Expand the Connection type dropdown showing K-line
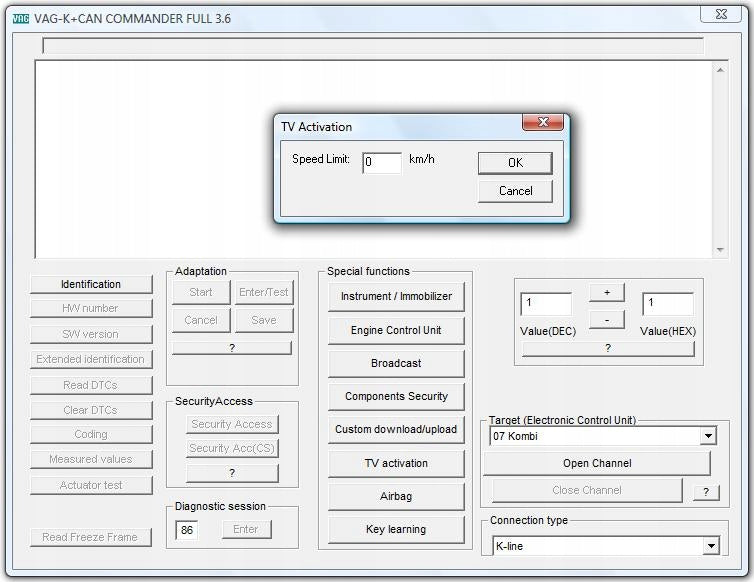Screen dimensions: 754x582 click(711, 546)
